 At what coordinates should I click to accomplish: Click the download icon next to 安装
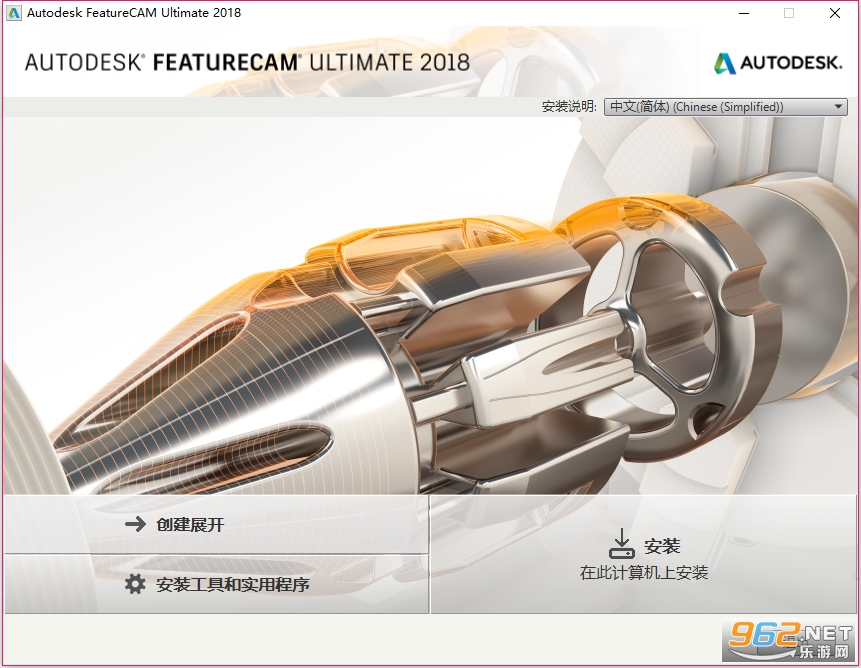tap(622, 543)
